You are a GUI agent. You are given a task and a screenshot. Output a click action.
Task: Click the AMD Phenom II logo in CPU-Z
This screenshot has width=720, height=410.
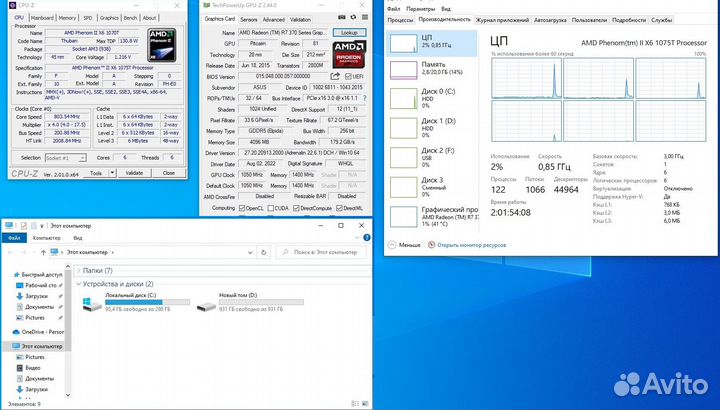pyautogui.click(x=162, y=45)
